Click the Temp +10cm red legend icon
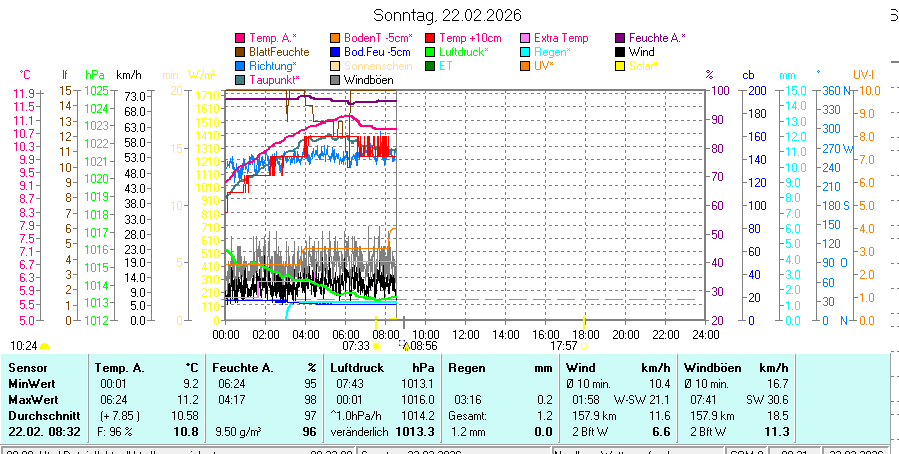 pyautogui.click(x=431, y=38)
